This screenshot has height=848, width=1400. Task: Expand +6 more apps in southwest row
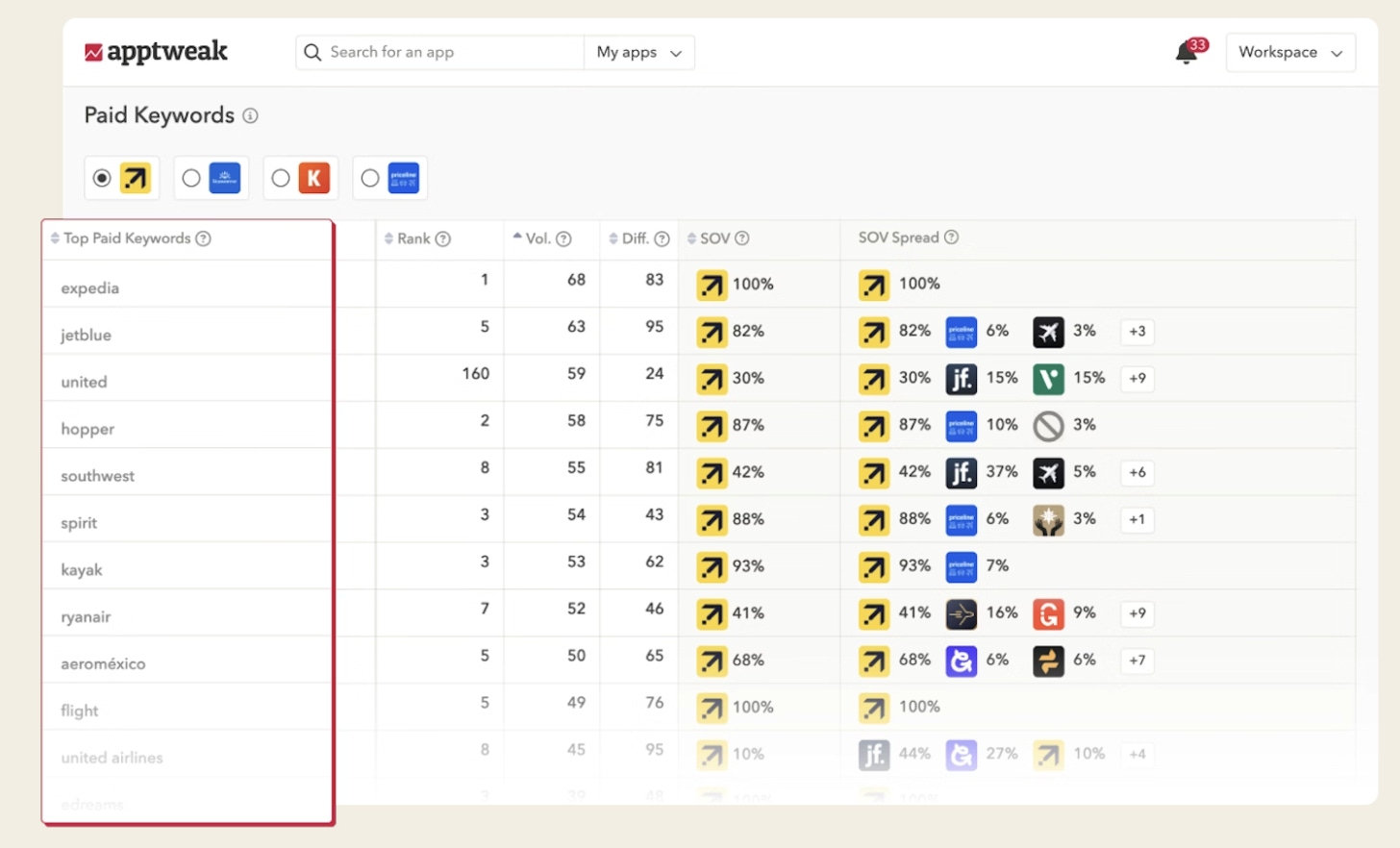[x=1137, y=473]
